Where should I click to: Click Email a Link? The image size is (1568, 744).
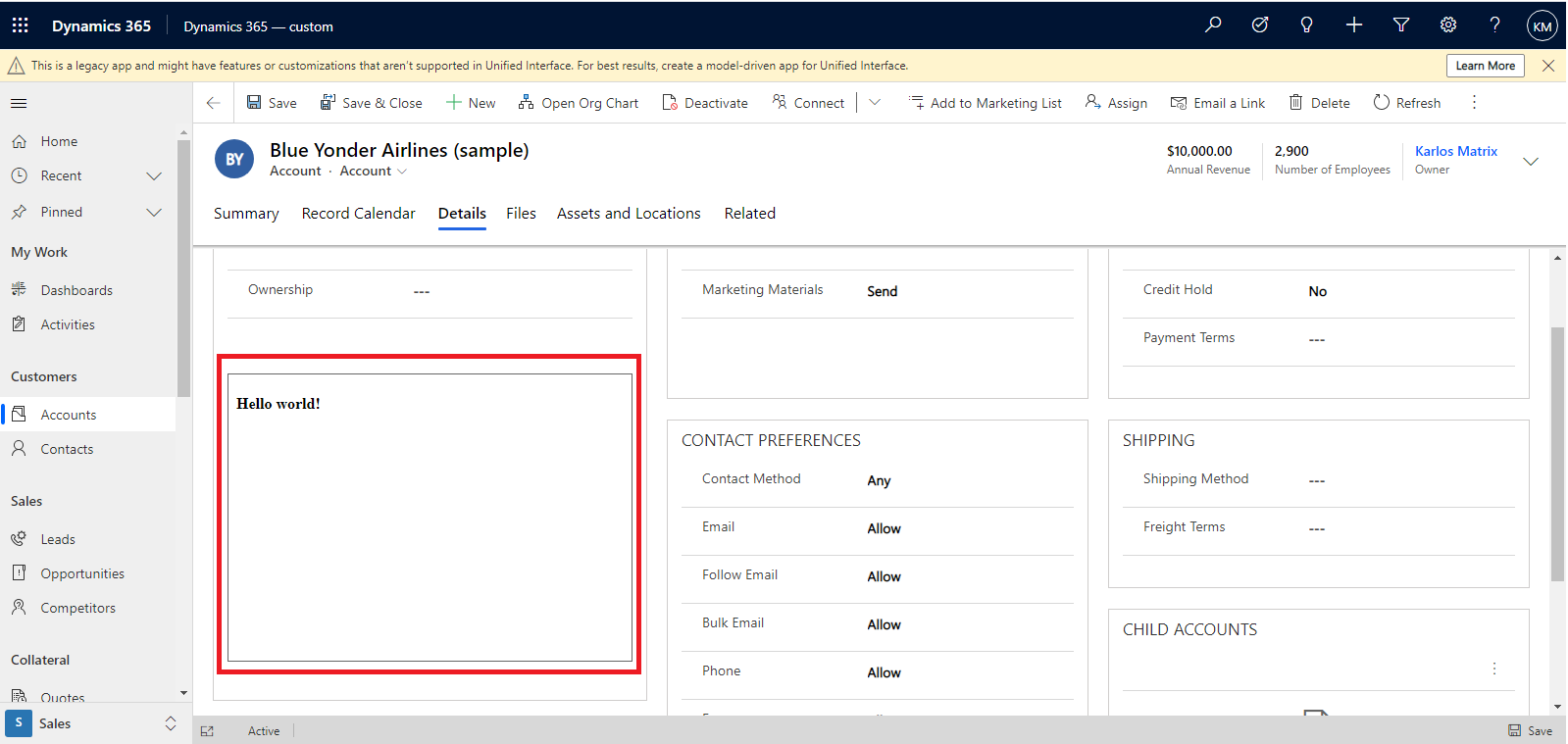pos(1218,103)
